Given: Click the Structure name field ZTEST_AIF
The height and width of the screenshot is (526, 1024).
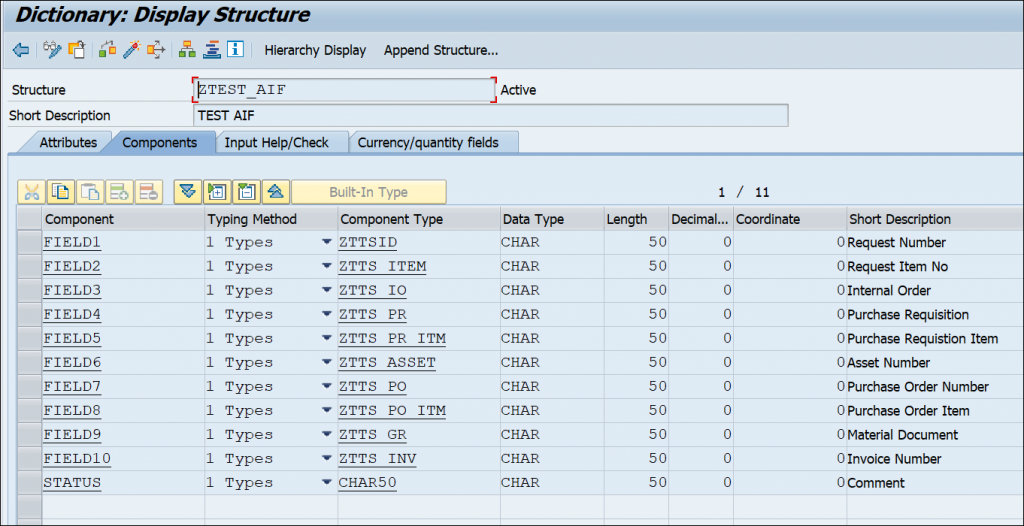Looking at the screenshot, I should coord(344,90).
